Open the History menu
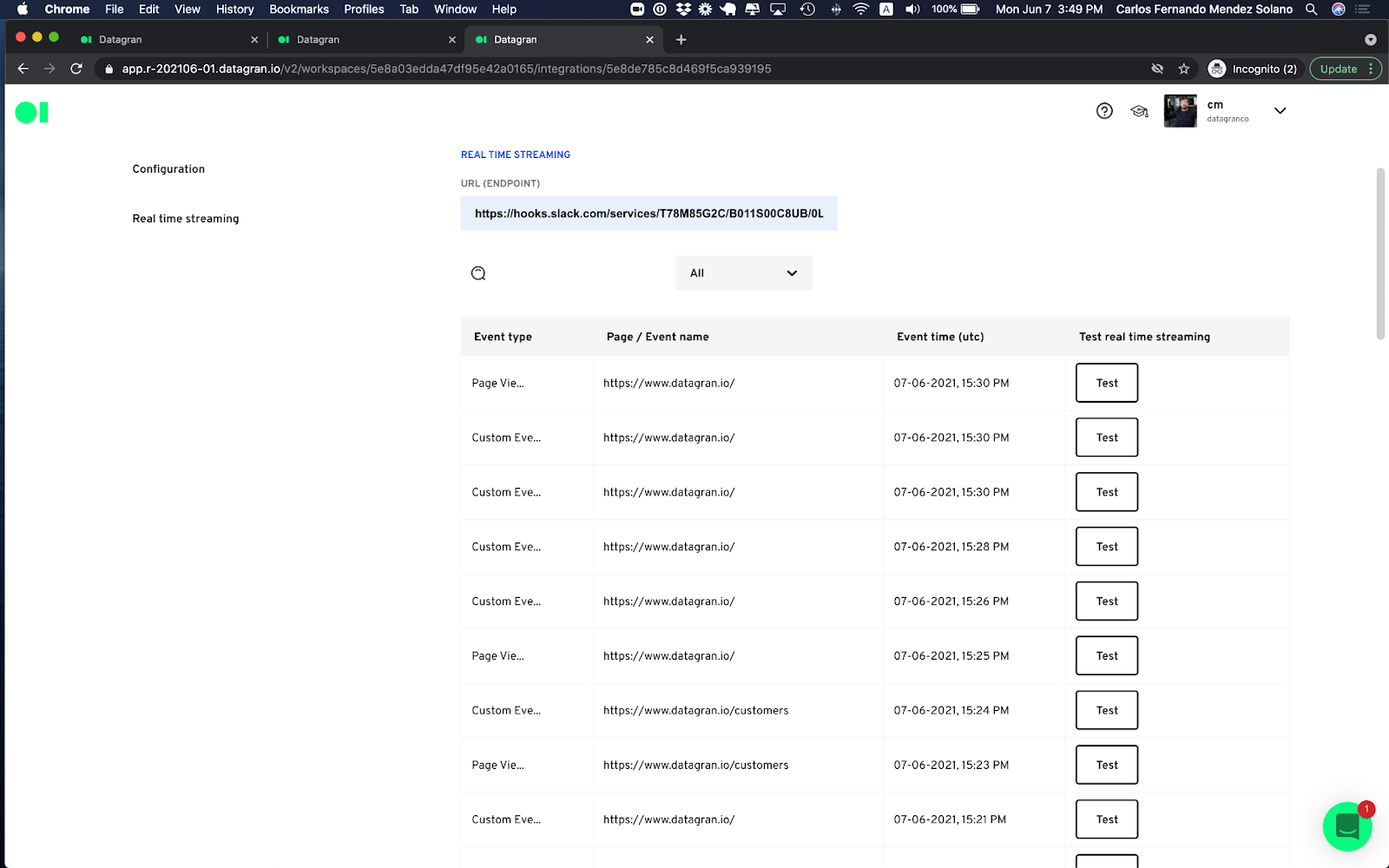1389x868 pixels. coord(235,9)
